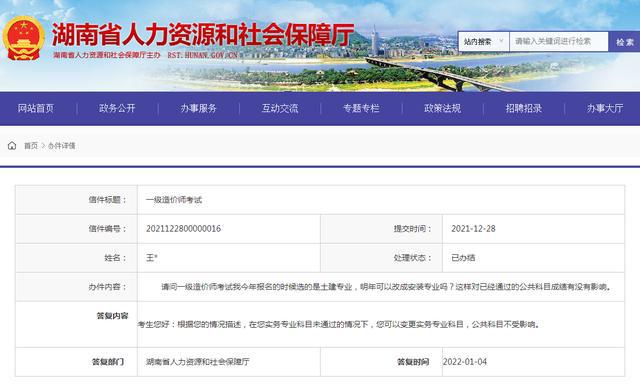Open the 办事服务 menu item
The image size is (640, 388).
pos(199,109)
